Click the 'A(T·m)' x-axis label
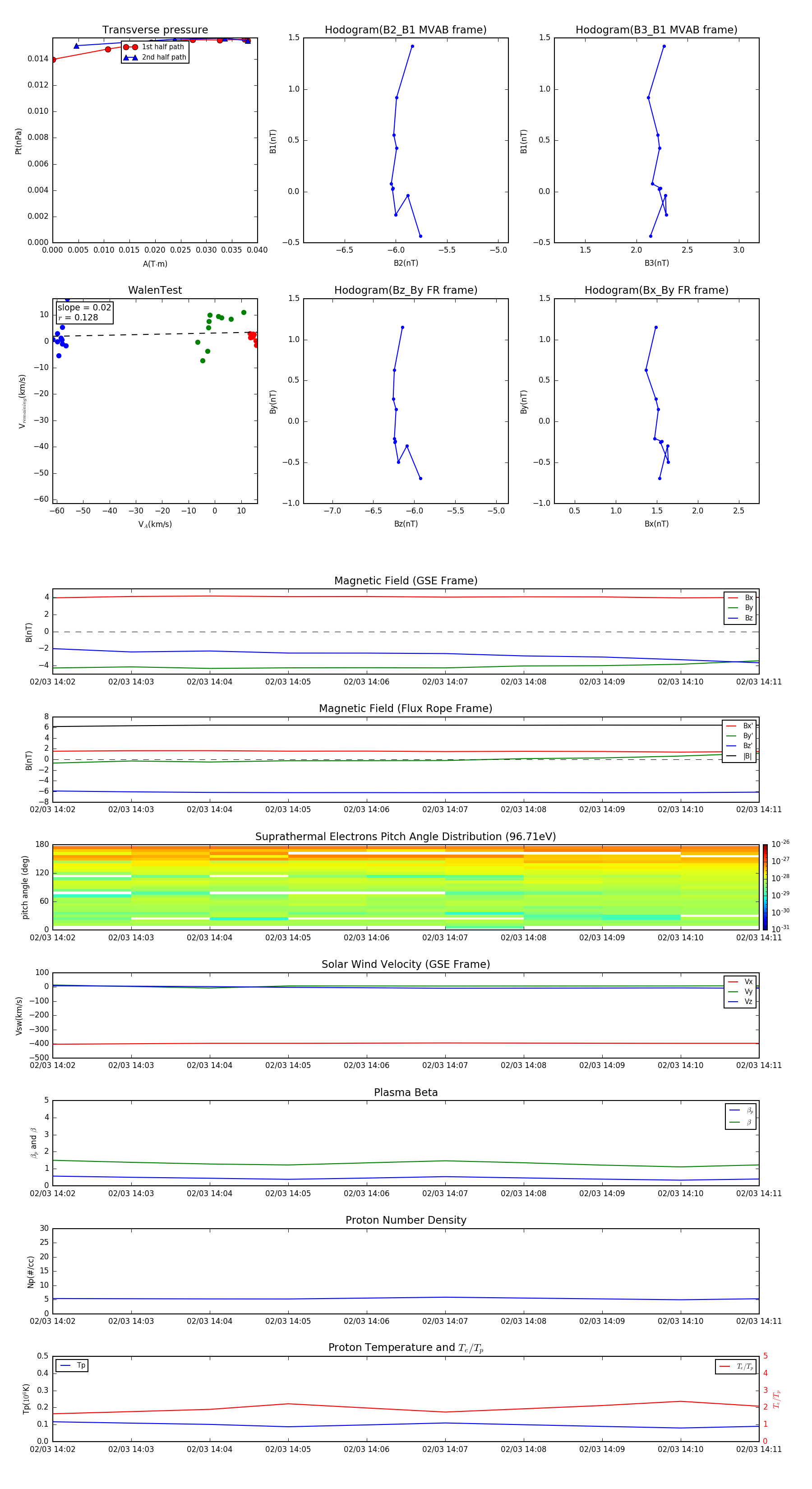 click(155, 264)
